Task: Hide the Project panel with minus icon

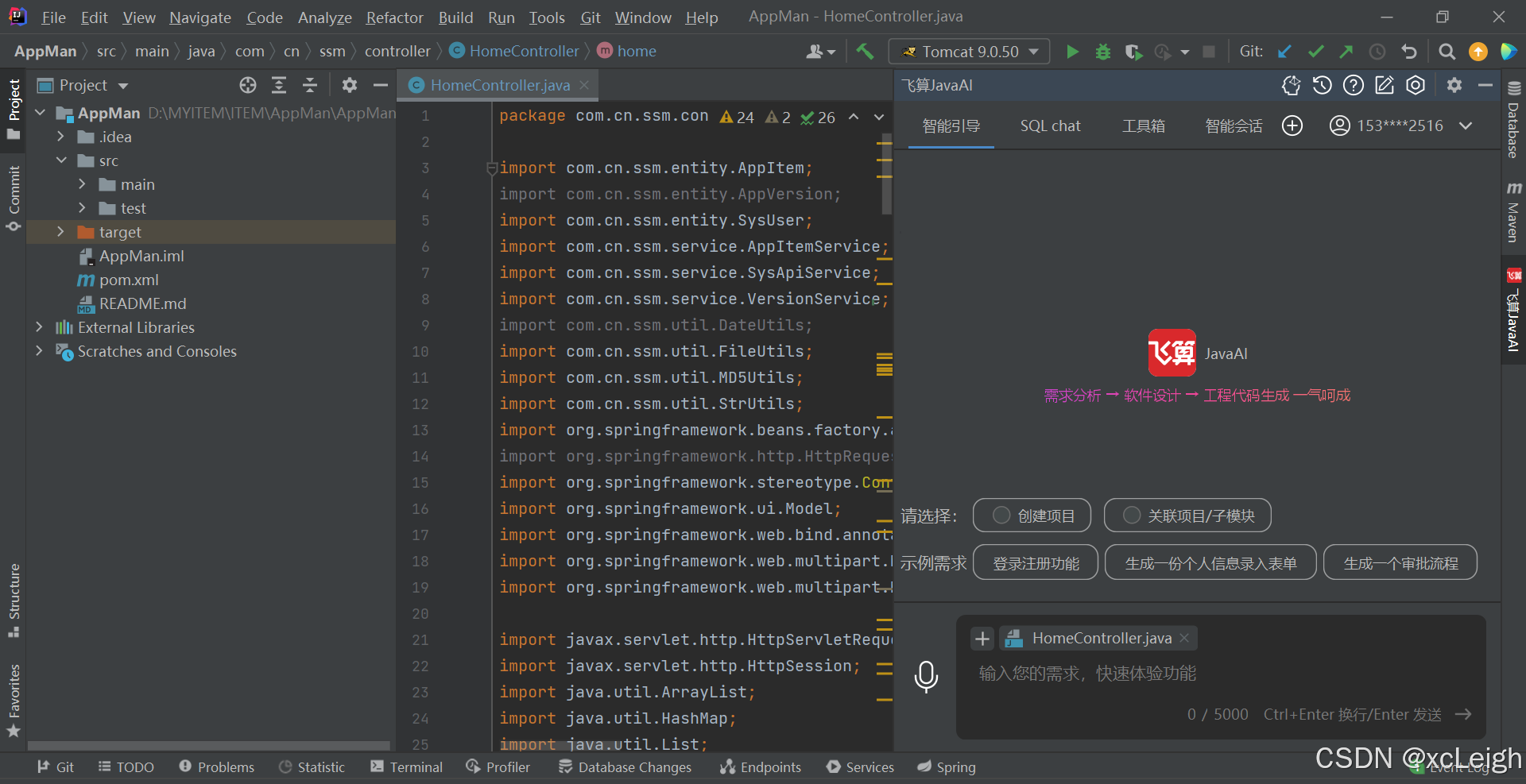Action: click(x=381, y=85)
